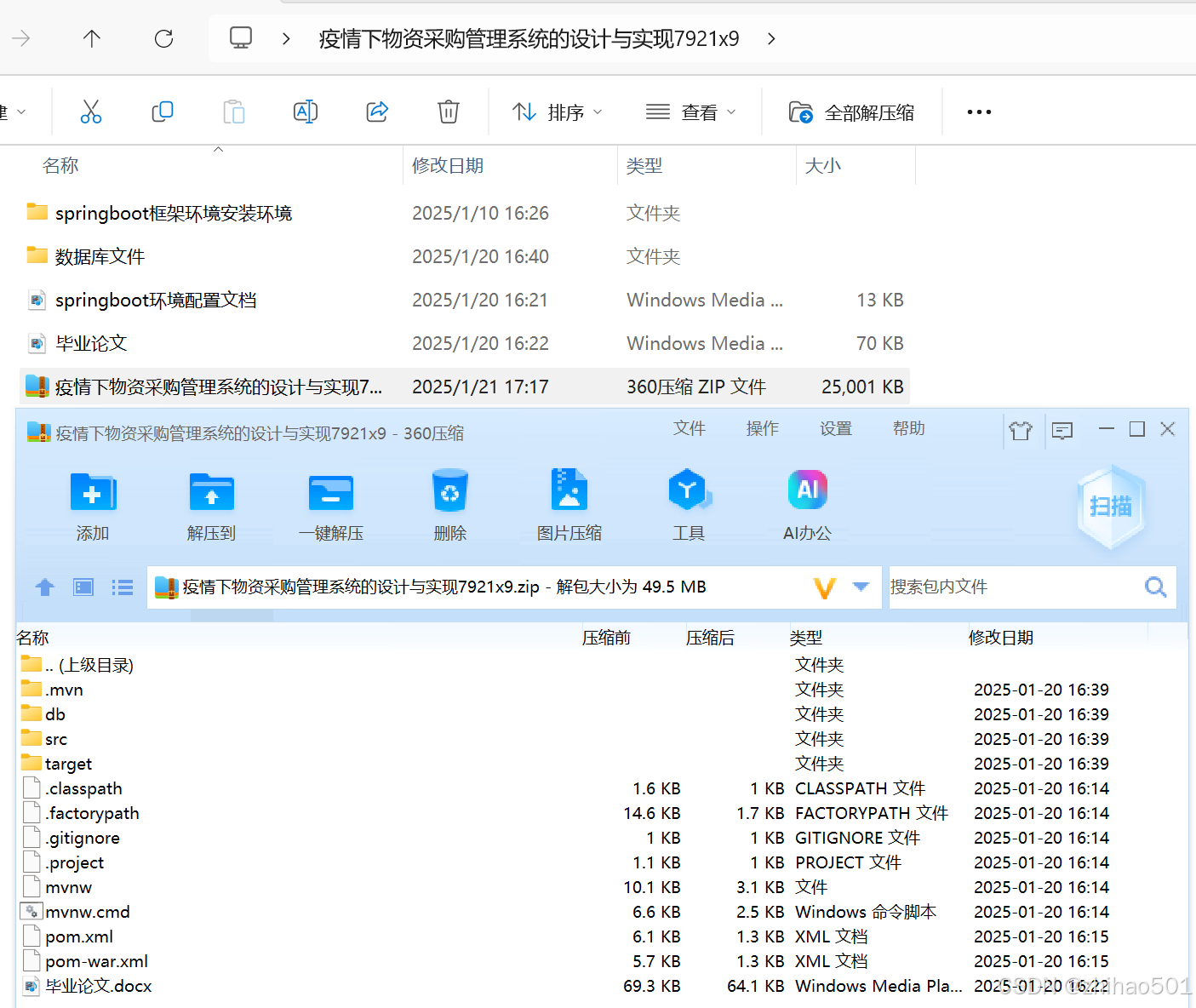
Task: Open the 排序 (Sort) dropdown in Explorer
Action: pos(558,112)
